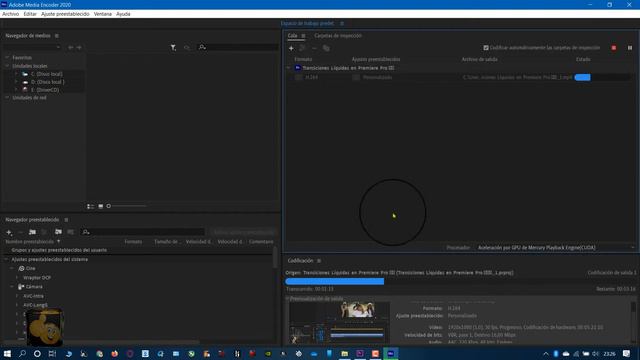Remove selected queue item with minus icon

314,48
